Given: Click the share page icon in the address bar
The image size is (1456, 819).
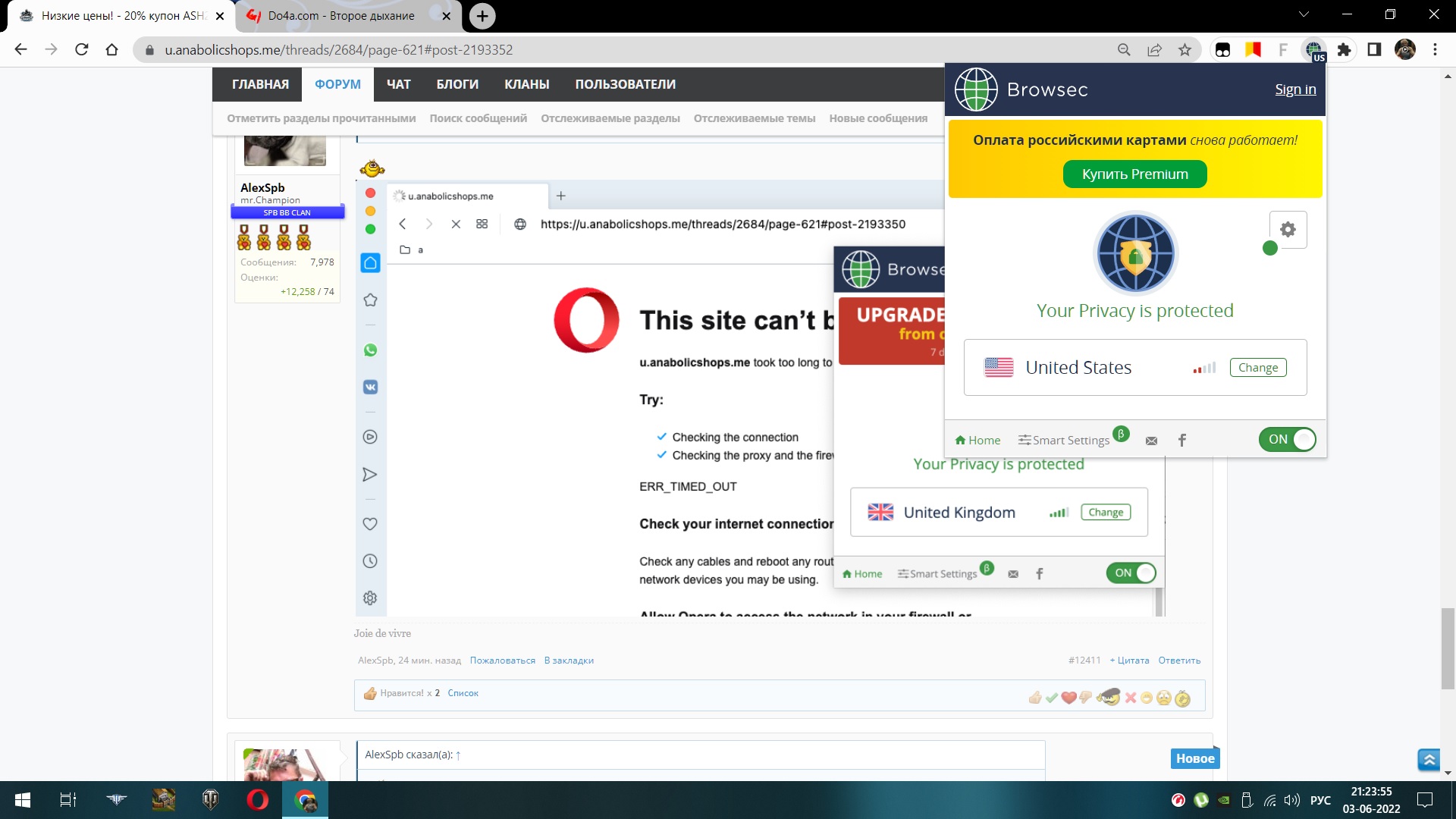Looking at the screenshot, I should pyautogui.click(x=1154, y=50).
